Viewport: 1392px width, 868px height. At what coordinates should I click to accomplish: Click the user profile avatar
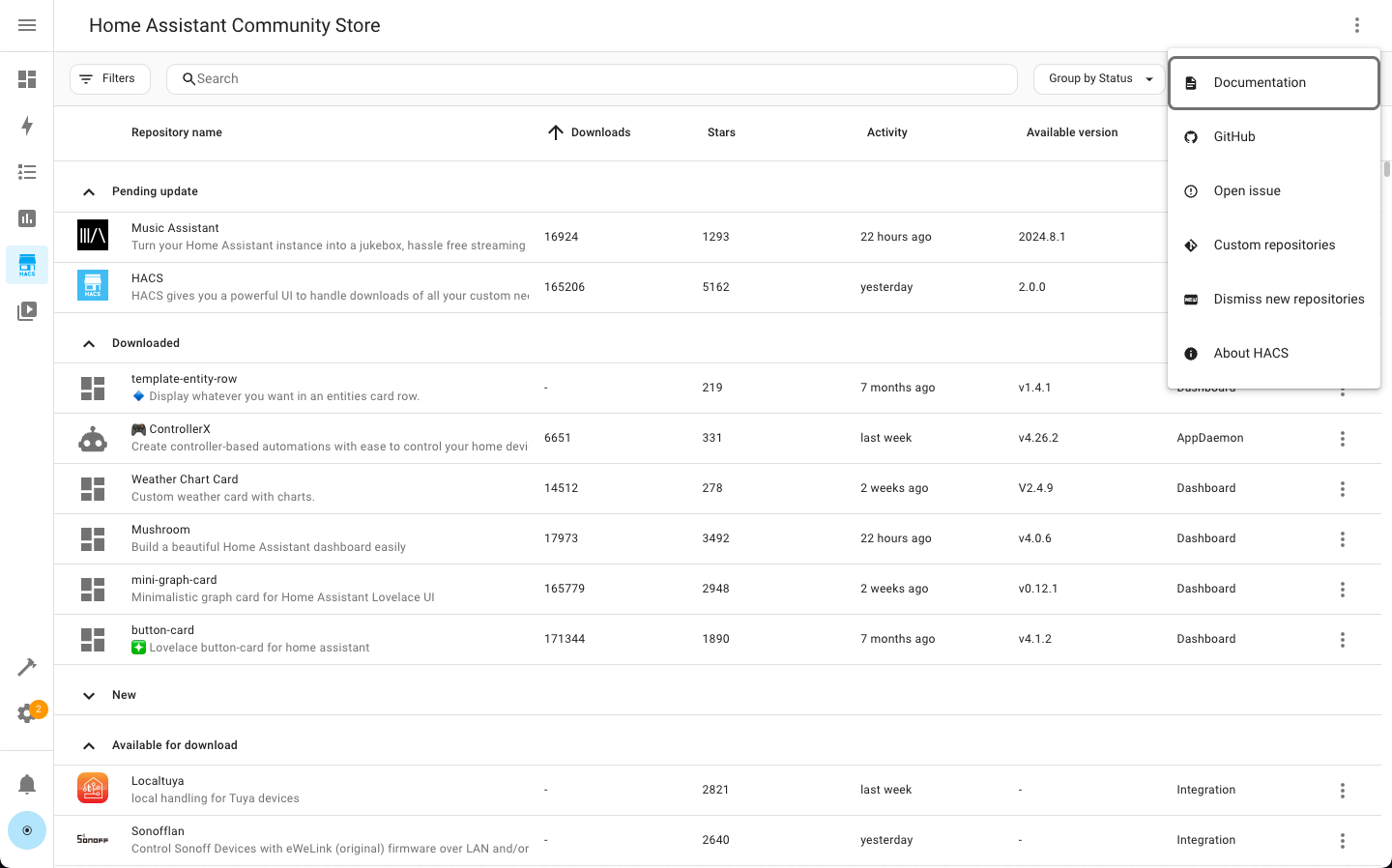click(27, 830)
